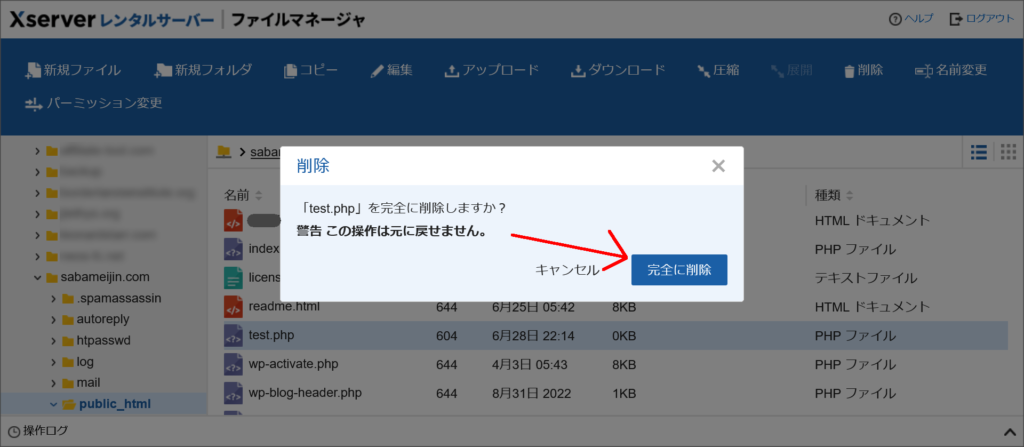Create a new file with 新規ファイル
Viewport: 1024px width, 447px height.
tap(72, 71)
